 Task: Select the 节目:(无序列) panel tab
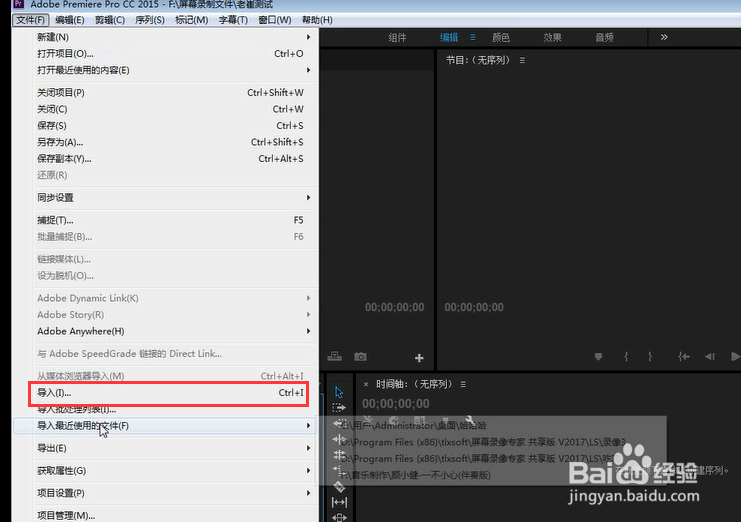[478, 60]
